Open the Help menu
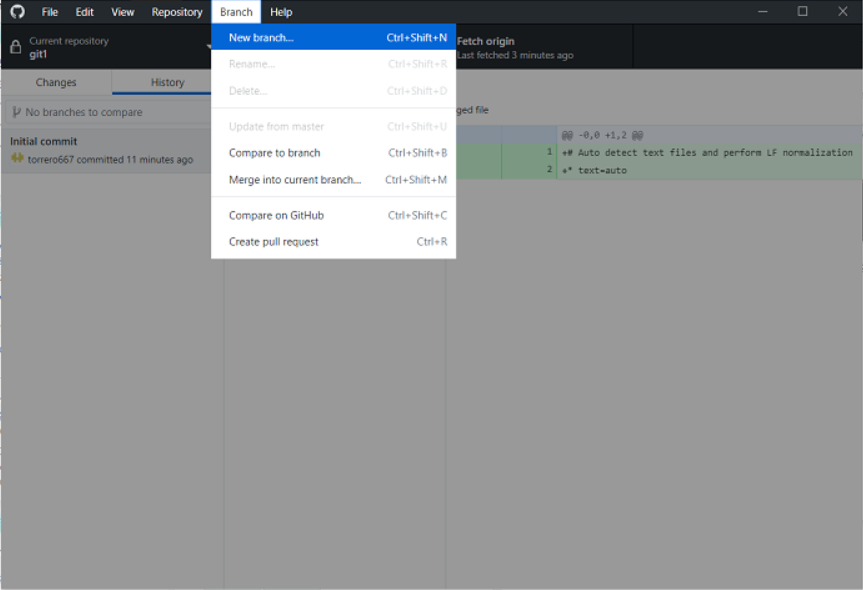 click(281, 12)
